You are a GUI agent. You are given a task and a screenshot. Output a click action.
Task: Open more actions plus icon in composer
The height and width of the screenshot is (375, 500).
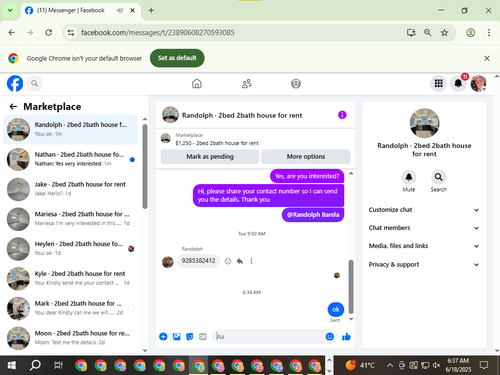click(x=163, y=337)
